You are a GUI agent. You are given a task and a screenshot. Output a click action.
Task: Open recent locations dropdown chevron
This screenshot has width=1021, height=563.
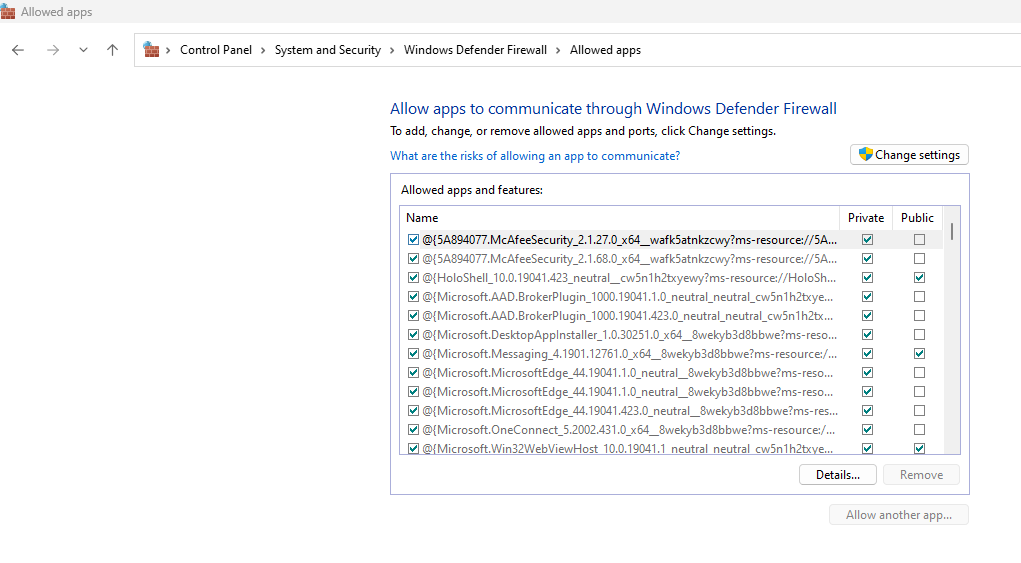tap(83, 50)
